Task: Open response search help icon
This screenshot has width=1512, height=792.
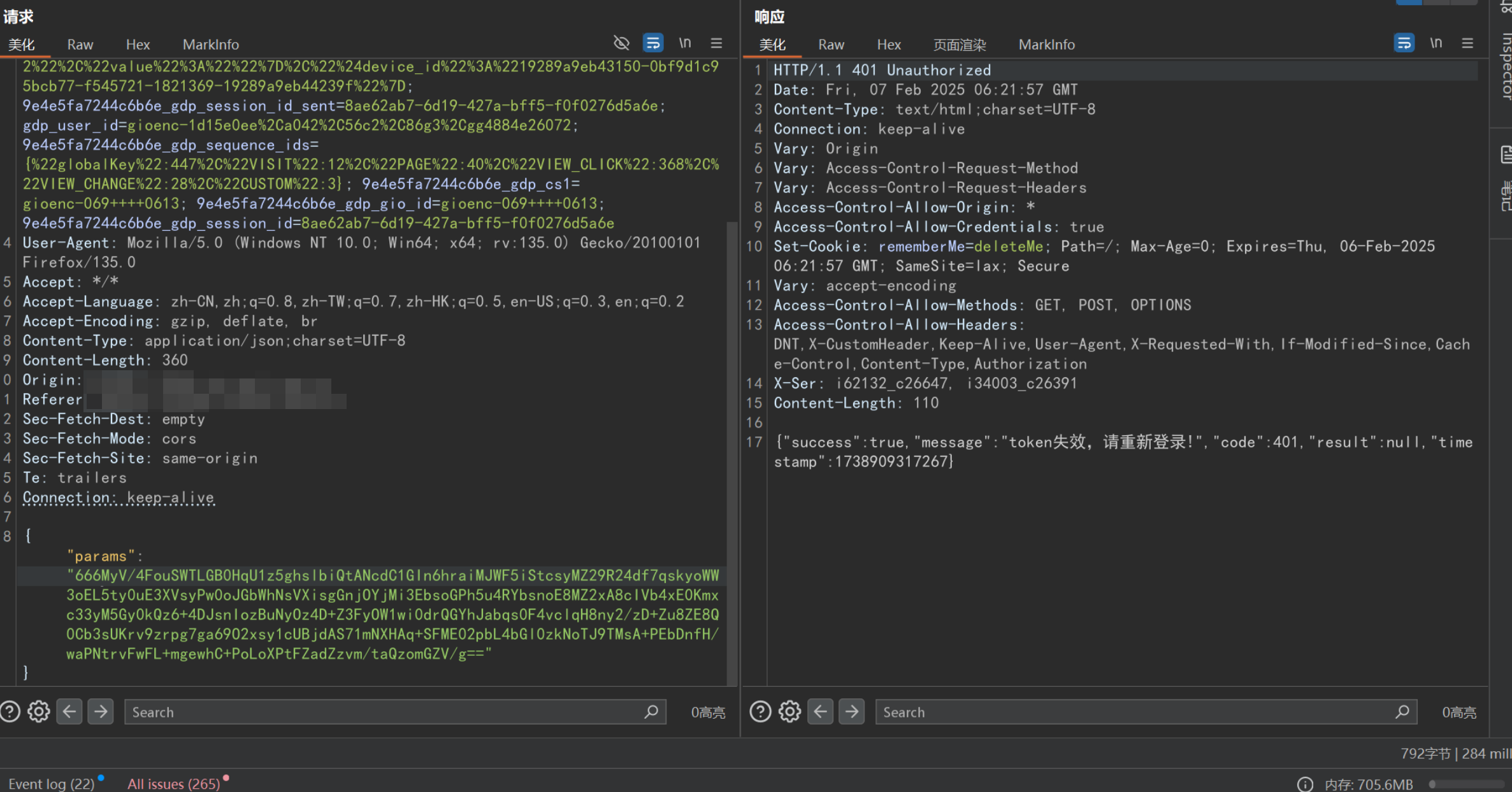Action: pos(760,711)
